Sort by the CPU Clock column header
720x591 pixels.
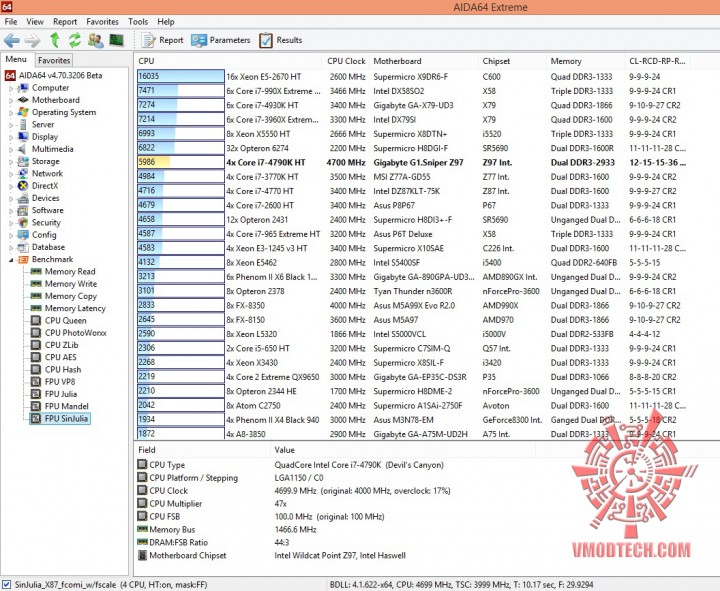coord(346,61)
